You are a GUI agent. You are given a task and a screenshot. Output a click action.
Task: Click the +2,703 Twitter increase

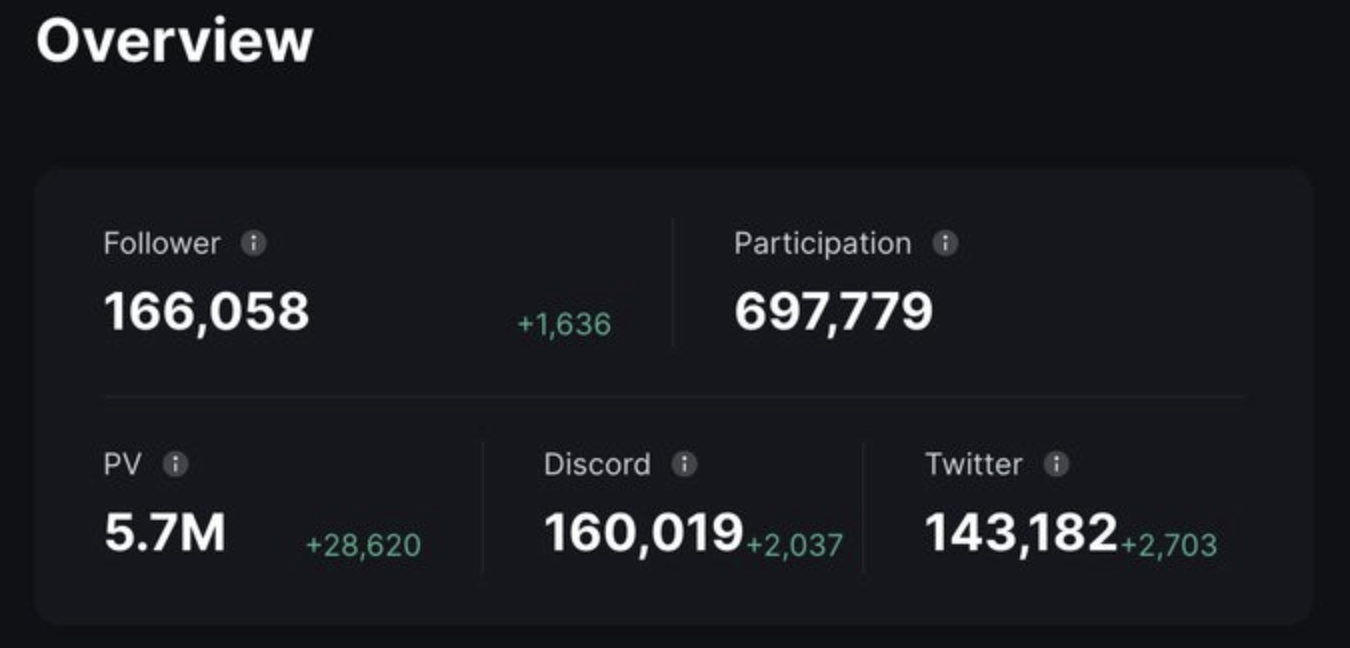tap(1168, 545)
